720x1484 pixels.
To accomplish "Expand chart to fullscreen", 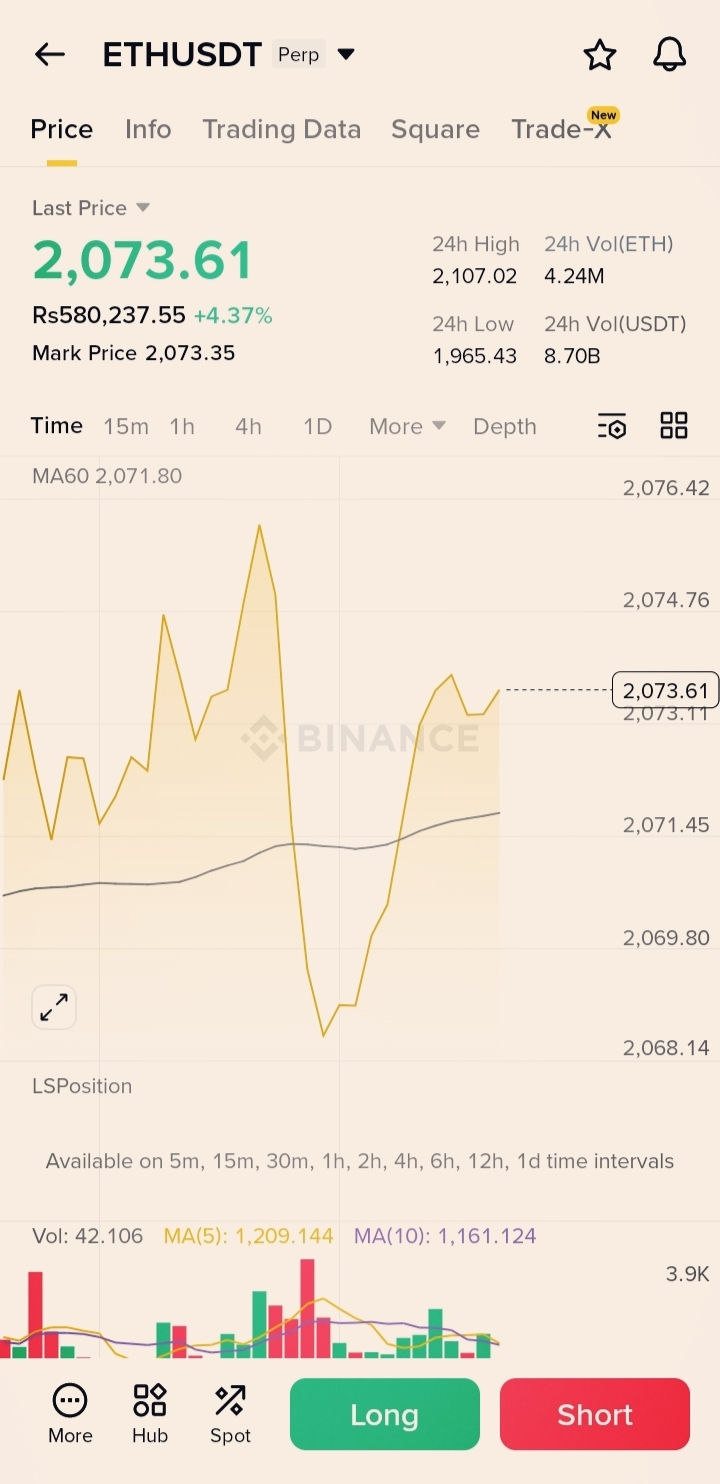I will [54, 1007].
